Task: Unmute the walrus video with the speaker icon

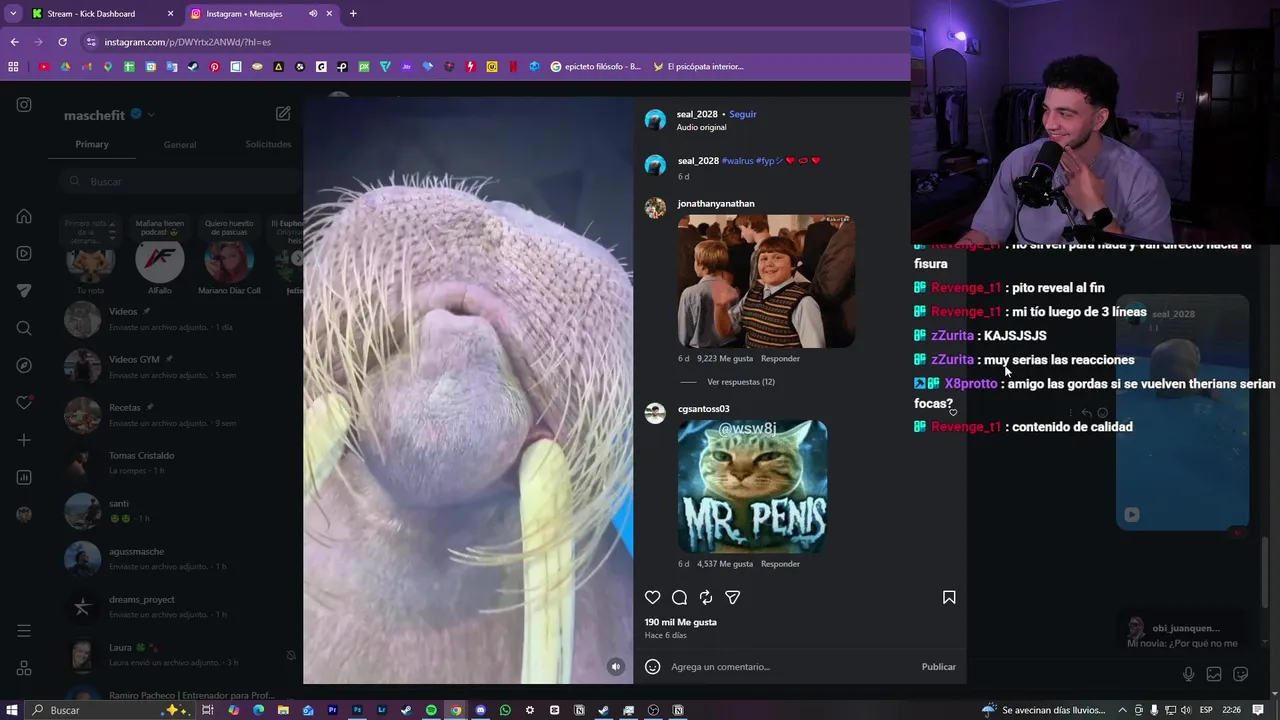Action: tap(616, 667)
